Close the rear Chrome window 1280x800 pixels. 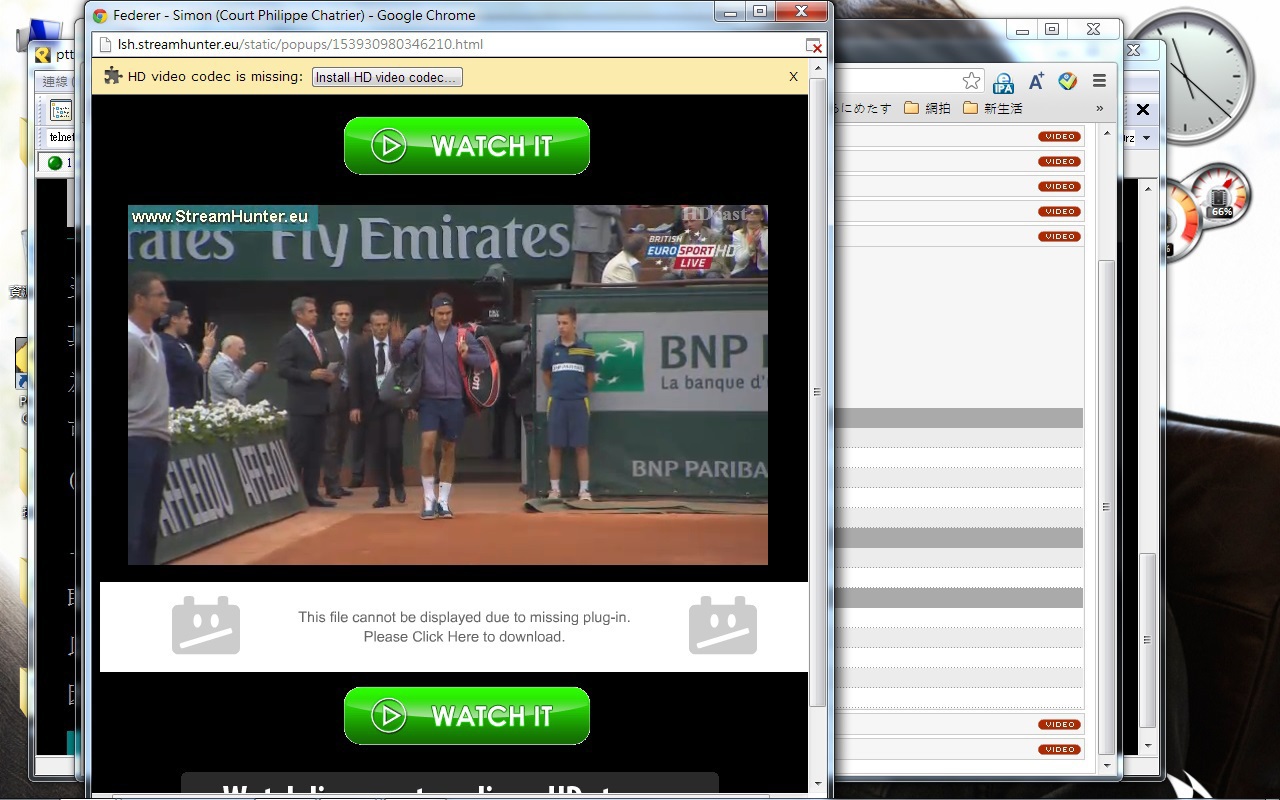pos(1093,30)
